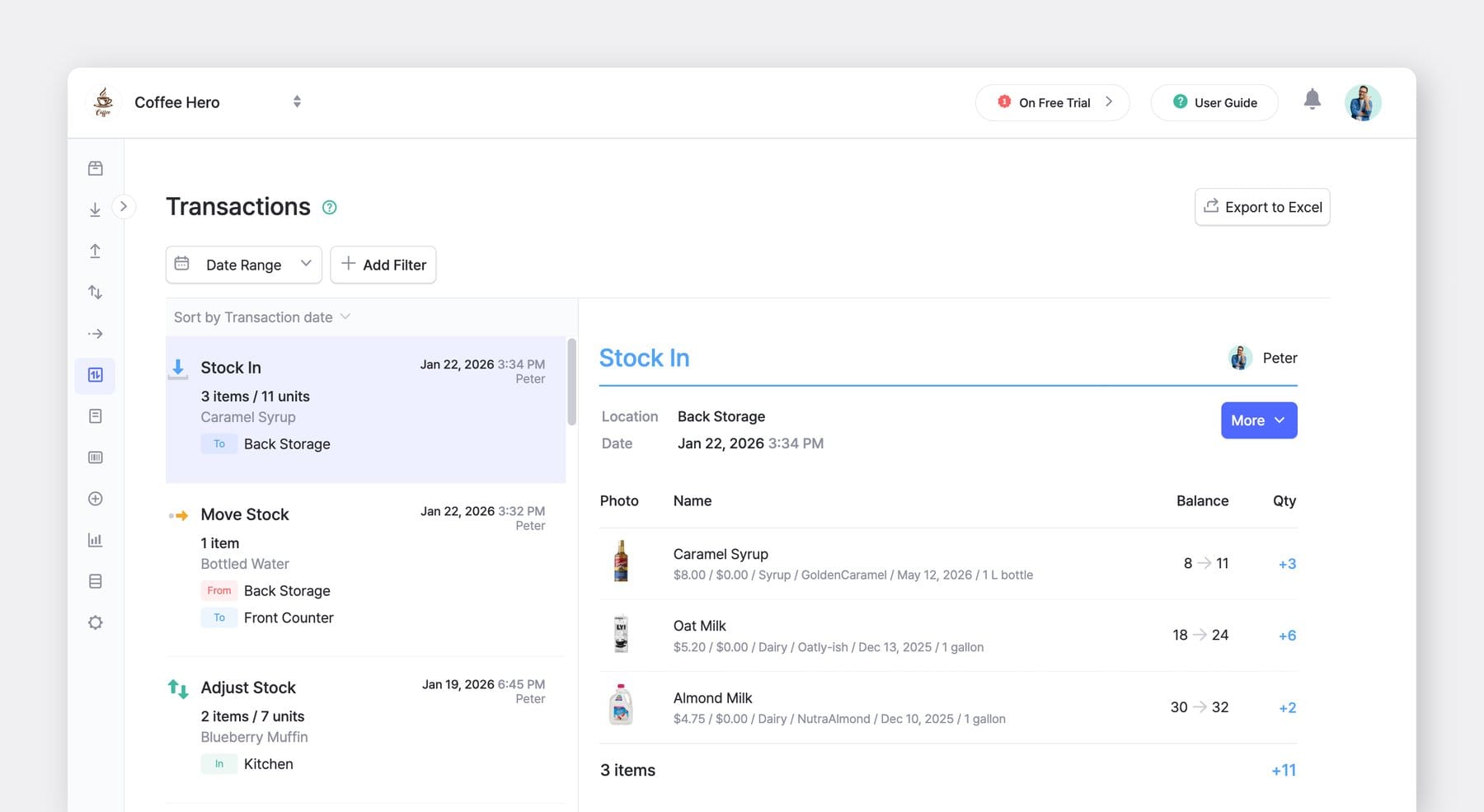Open the Barcode tool in the sidebar
The height and width of the screenshot is (812, 1484).
tap(96, 457)
